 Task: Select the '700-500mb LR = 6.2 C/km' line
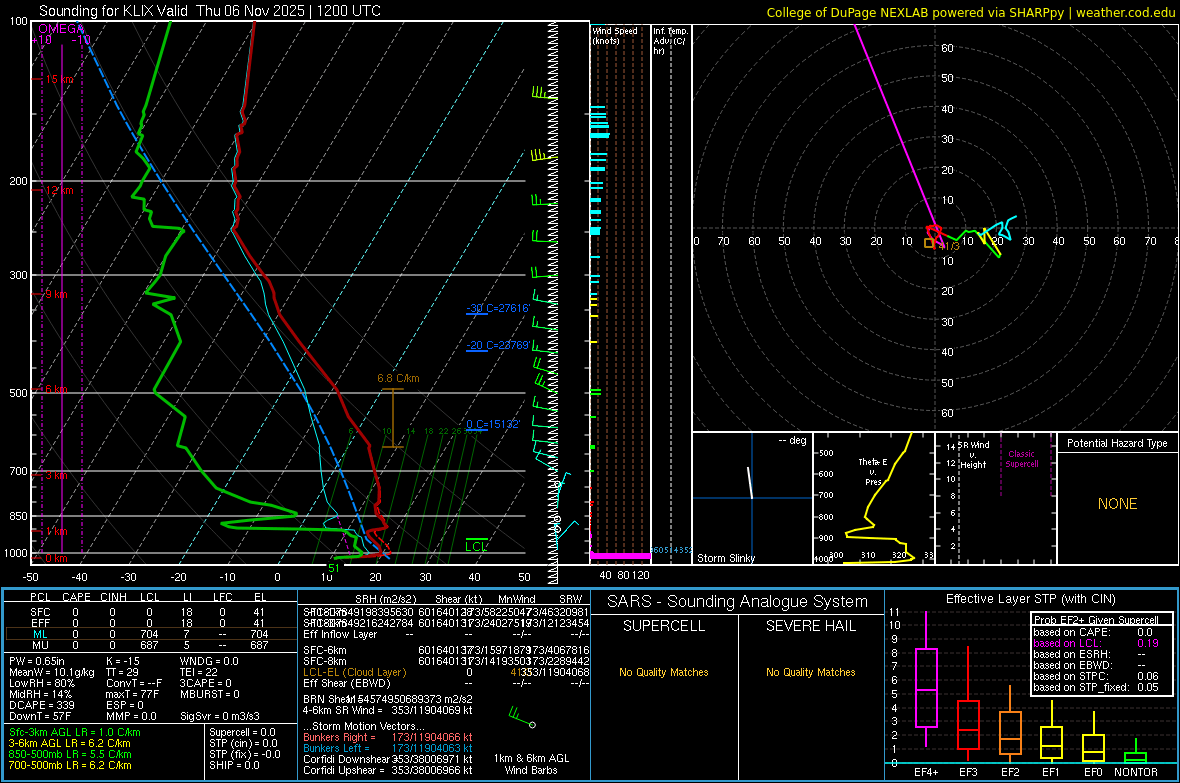tap(70, 765)
